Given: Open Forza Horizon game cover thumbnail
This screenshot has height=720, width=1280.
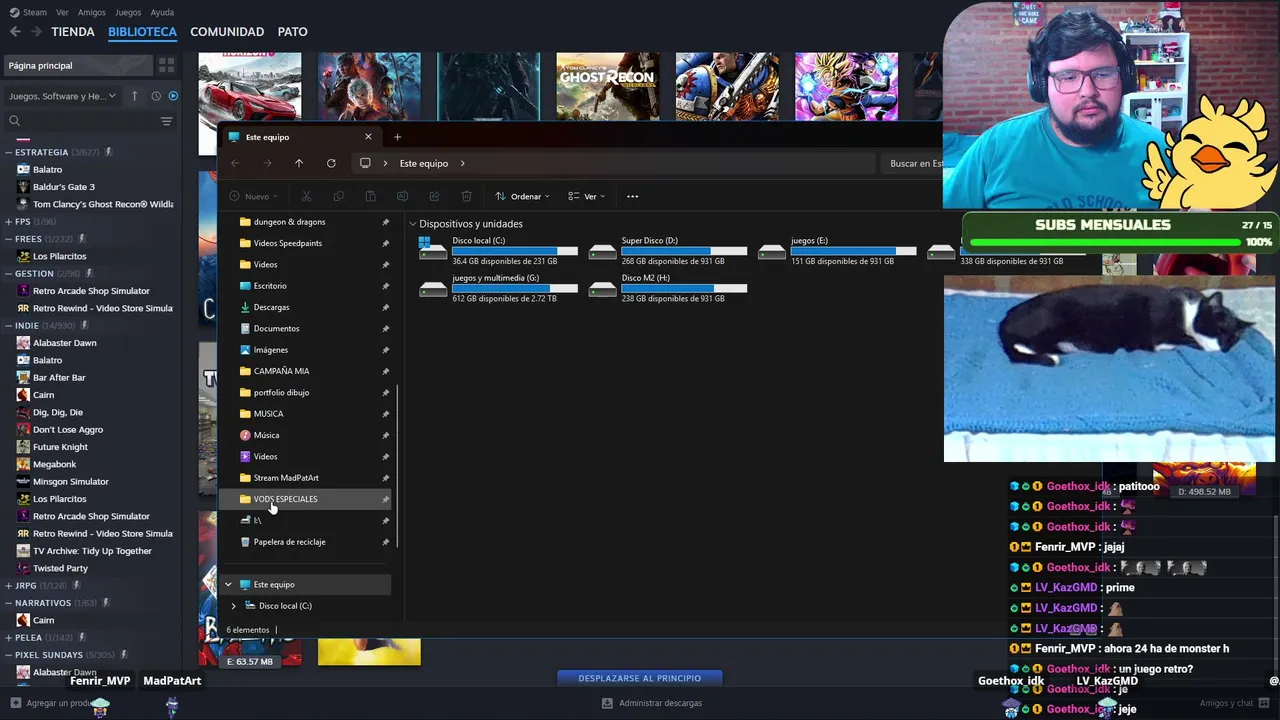Looking at the screenshot, I should 250,87.
